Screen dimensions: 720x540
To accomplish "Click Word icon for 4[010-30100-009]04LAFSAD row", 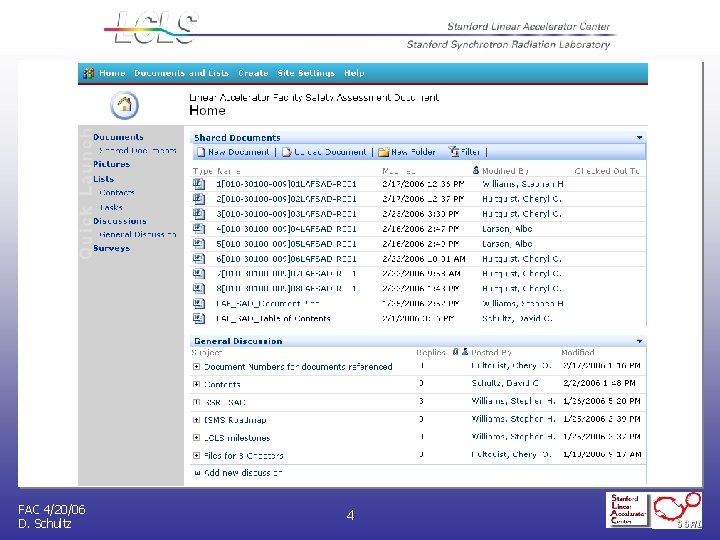I will (199, 229).
